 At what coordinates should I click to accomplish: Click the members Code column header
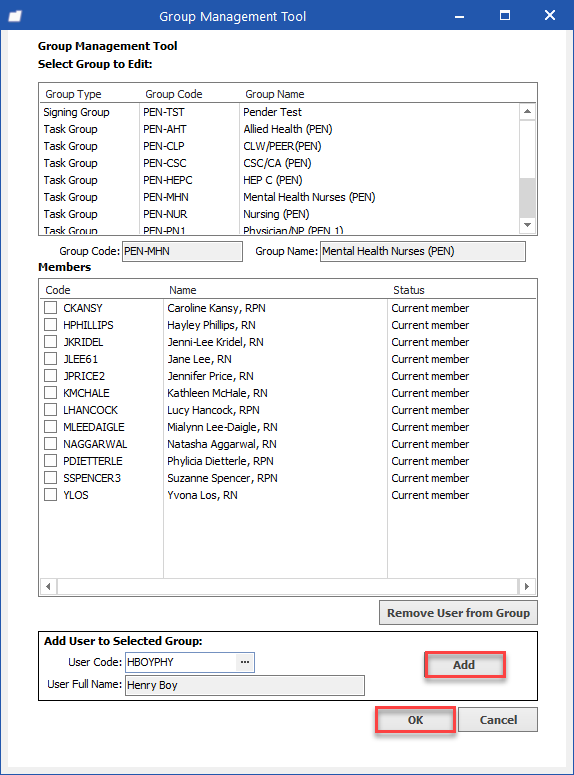[58, 290]
